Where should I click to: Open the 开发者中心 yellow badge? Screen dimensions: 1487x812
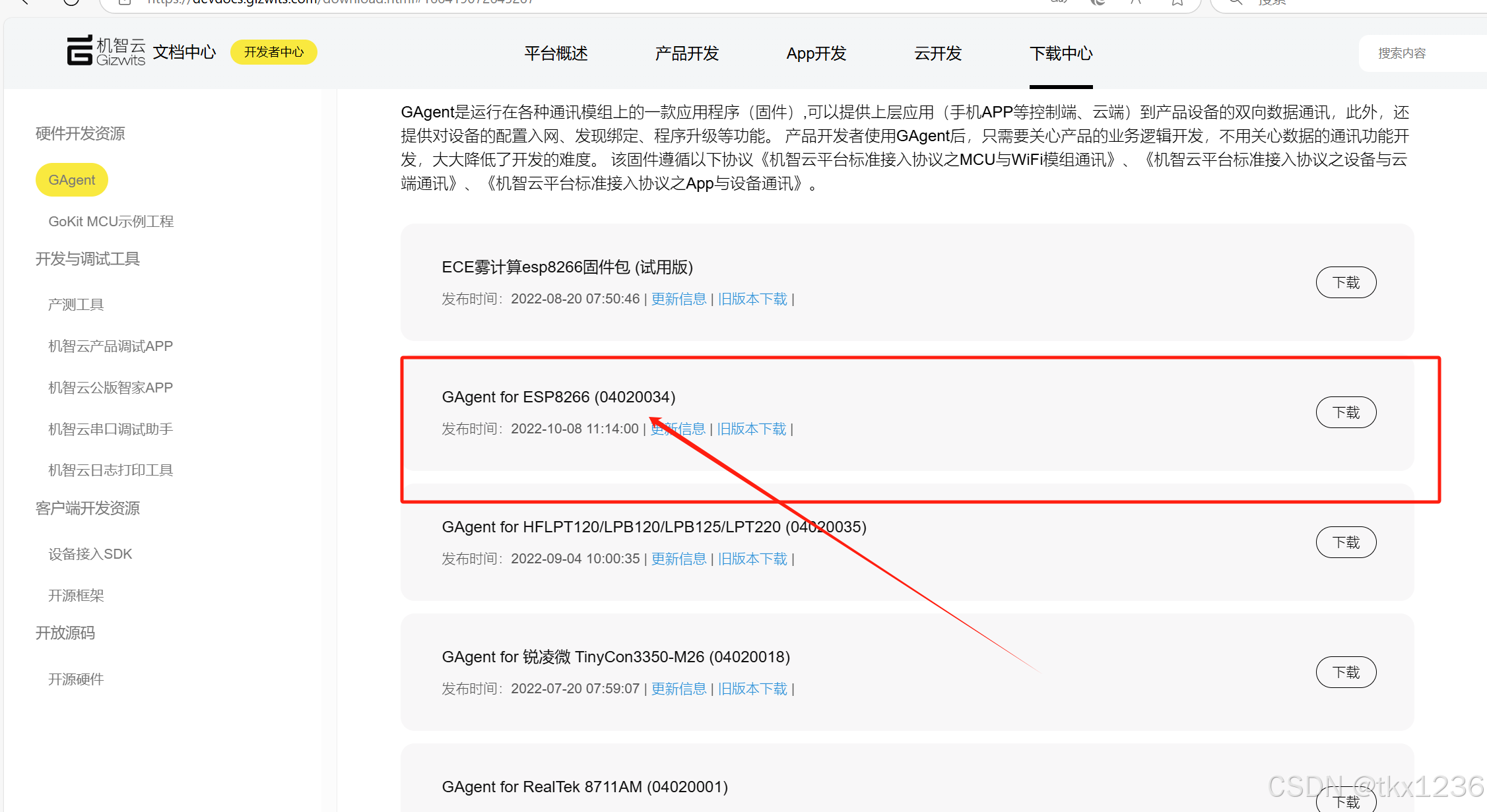(273, 52)
